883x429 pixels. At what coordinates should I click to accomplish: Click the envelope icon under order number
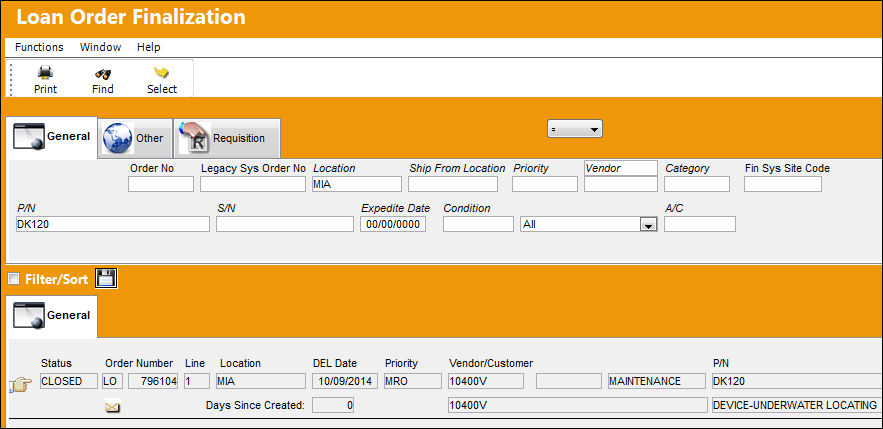point(113,406)
